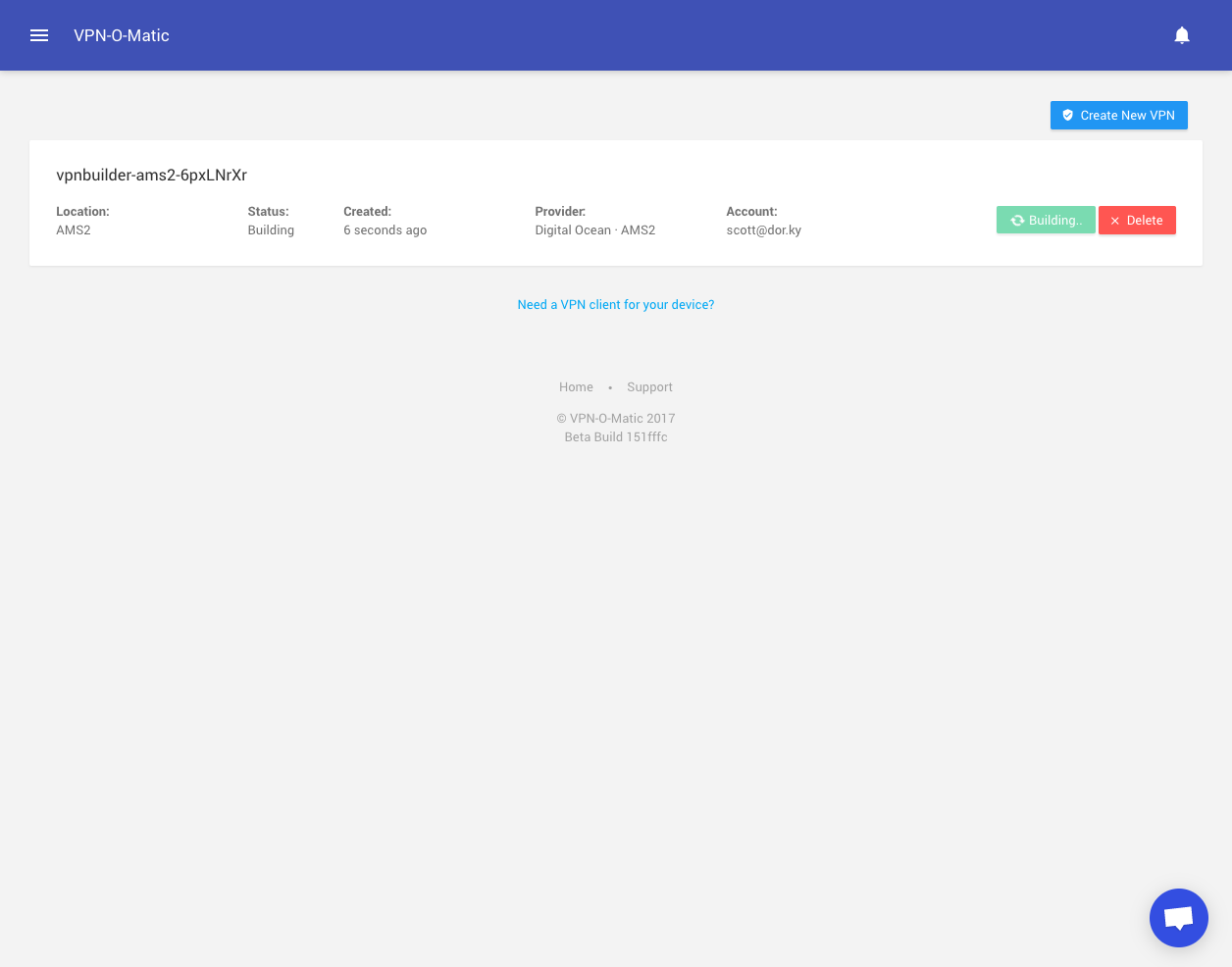Click the Location AMS2 value

pyautogui.click(x=74, y=229)
